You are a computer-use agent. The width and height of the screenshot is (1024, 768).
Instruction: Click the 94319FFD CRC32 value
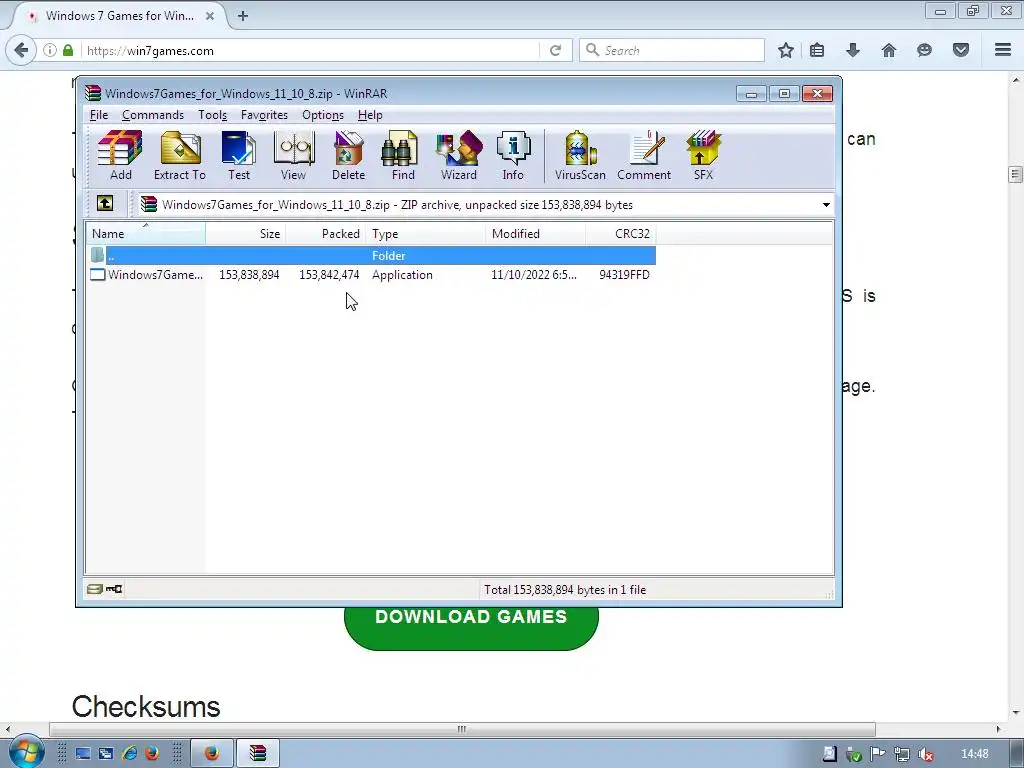click(x=624, y=275)
